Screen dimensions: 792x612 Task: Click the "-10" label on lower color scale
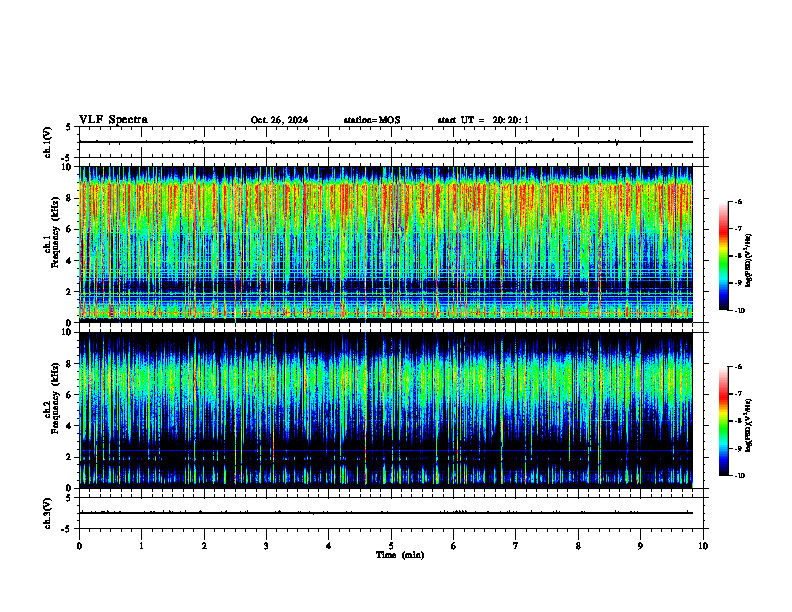(x=740, y=476)
